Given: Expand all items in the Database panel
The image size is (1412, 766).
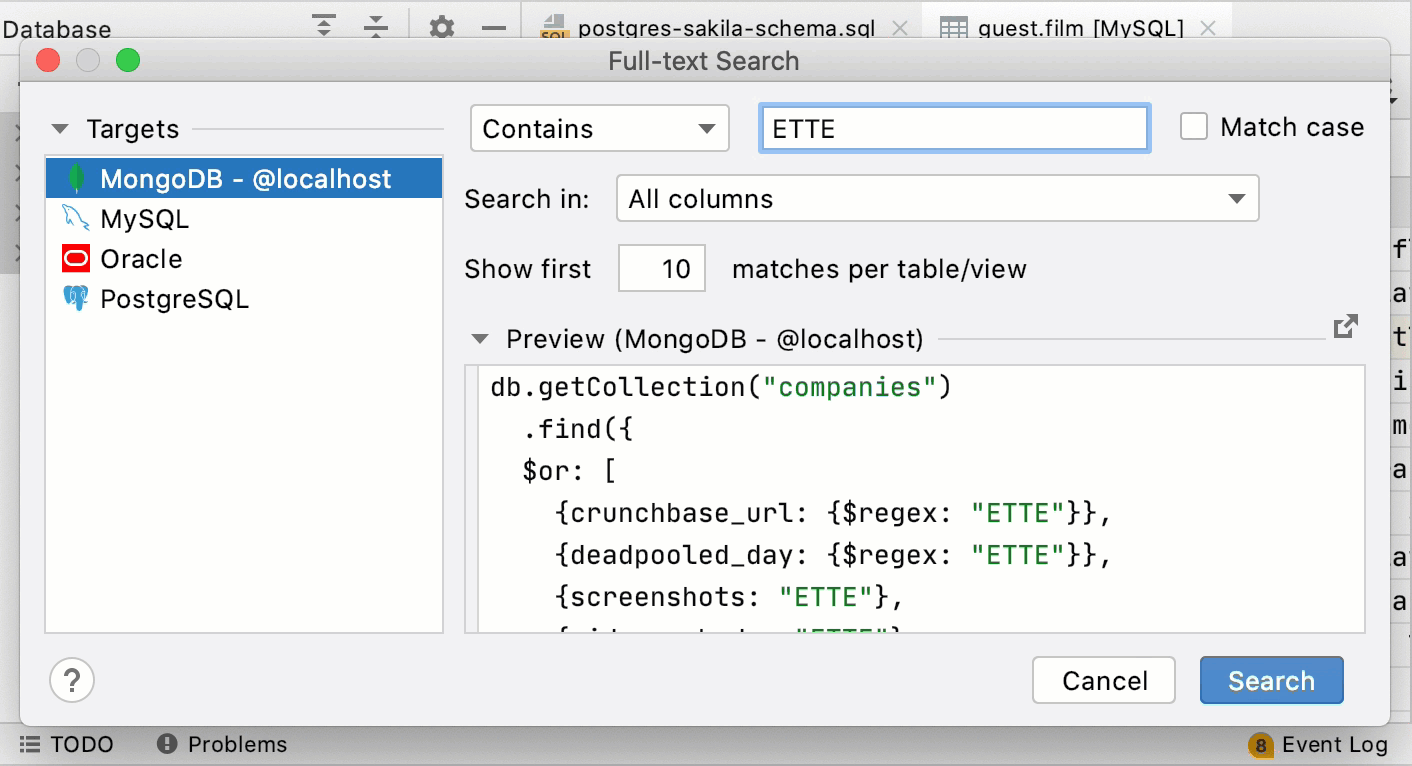Looking at the screenshot, I should (323, 27).
